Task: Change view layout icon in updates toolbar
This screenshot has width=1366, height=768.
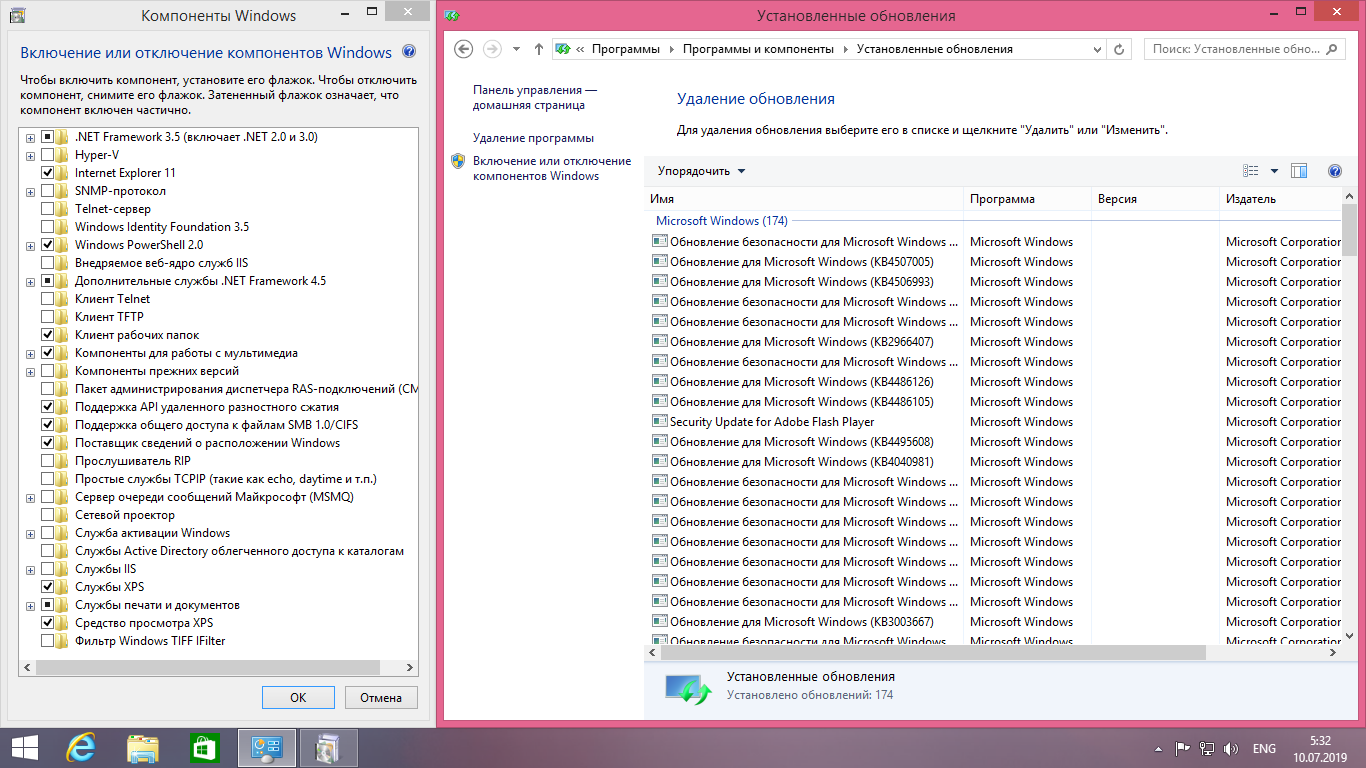Action: click(1250, 171)
